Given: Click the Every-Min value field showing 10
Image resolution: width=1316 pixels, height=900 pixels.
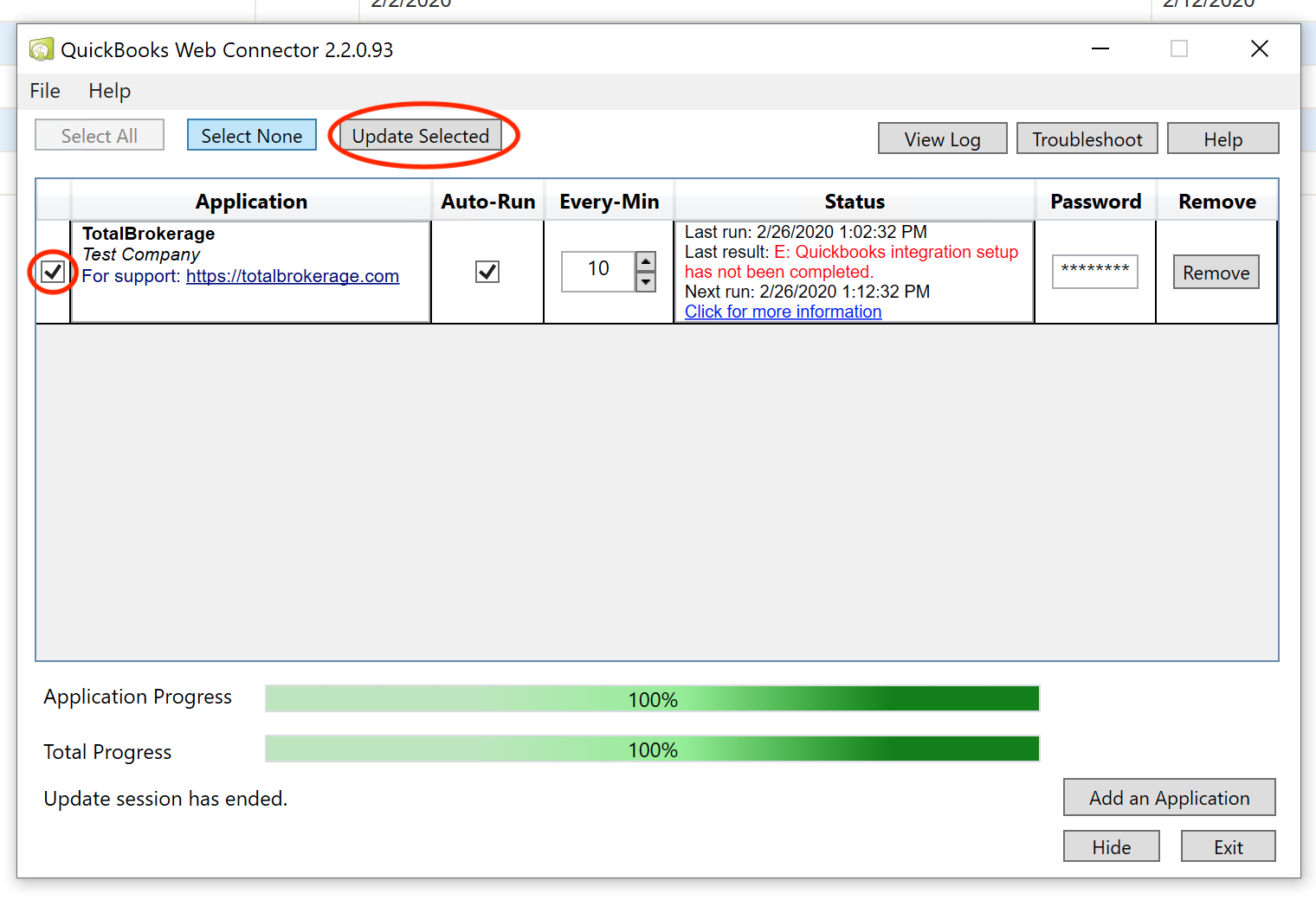Looking at the screenshot, I should (x=598, y=271).
